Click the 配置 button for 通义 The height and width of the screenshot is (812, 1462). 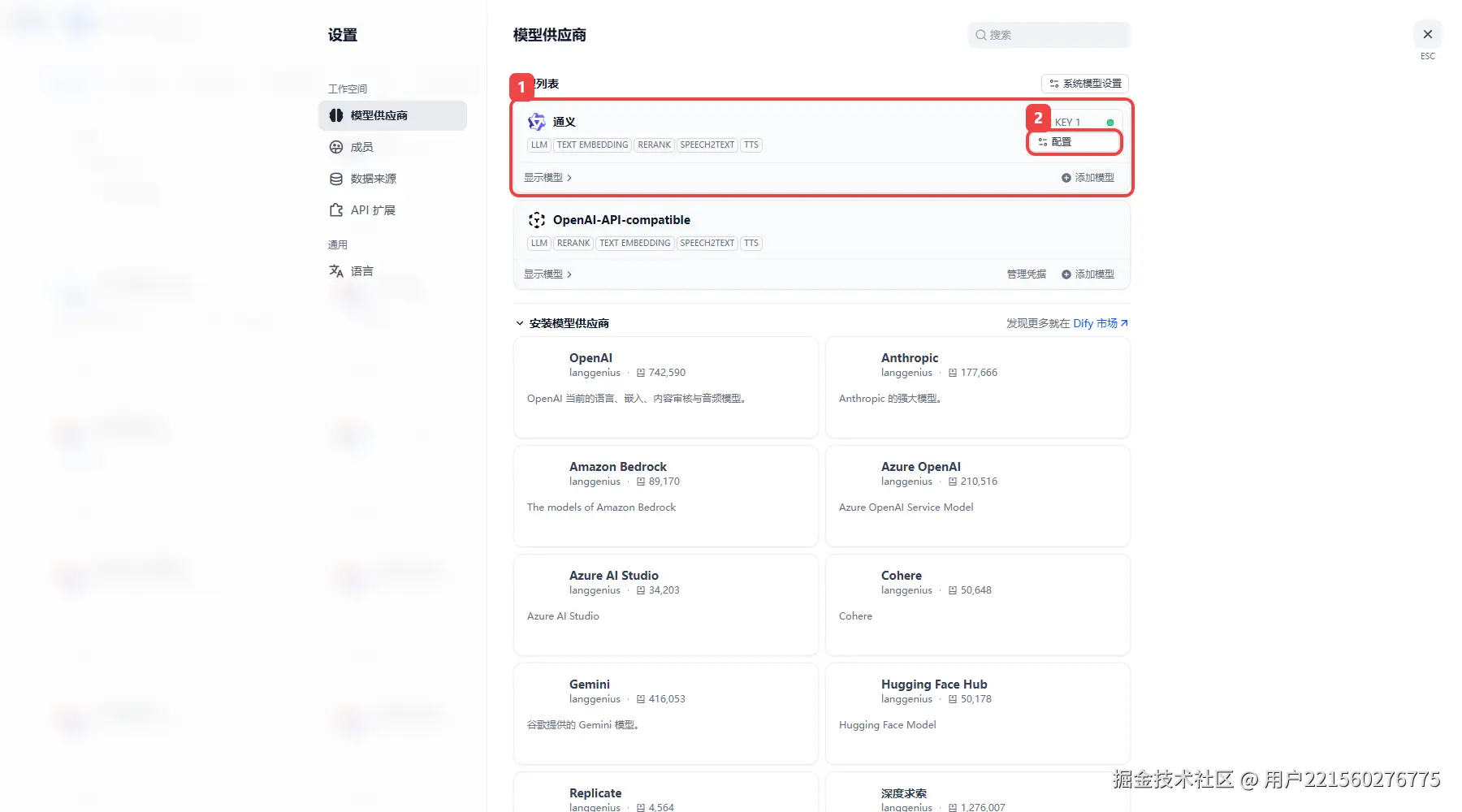point(1075,142)
